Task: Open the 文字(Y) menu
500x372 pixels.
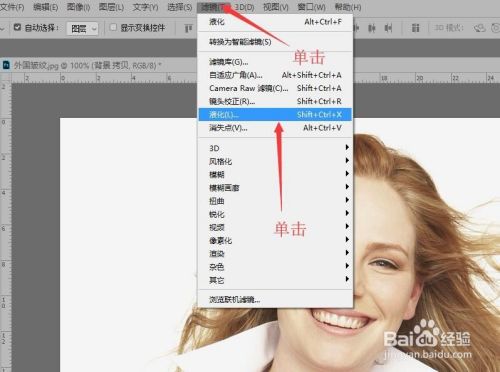Action: (145, 7)
